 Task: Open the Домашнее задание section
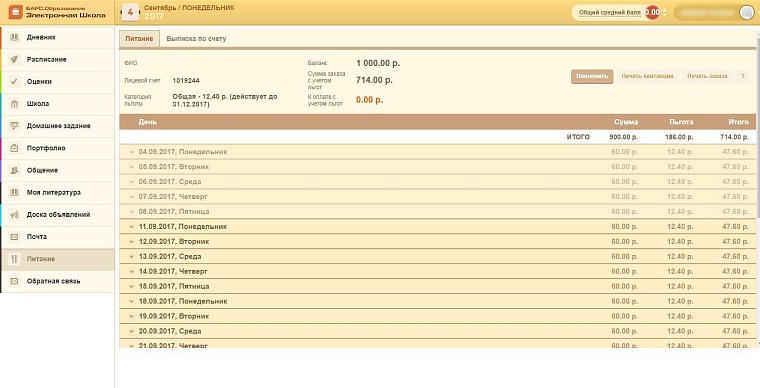[57, 126]
